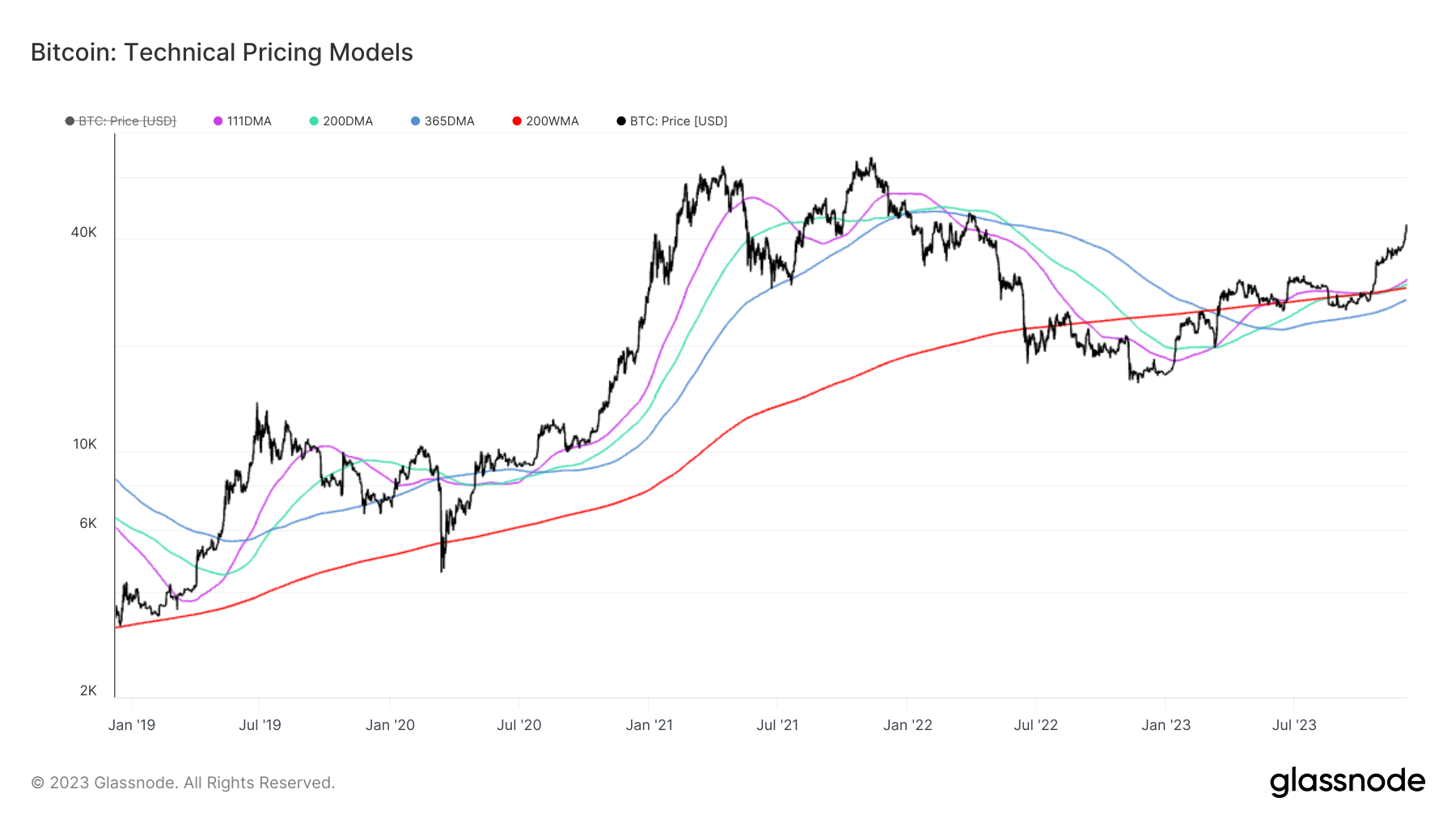Toggle the 111DMA legend label
The image size is (1456, 819).
coord(249,121)
